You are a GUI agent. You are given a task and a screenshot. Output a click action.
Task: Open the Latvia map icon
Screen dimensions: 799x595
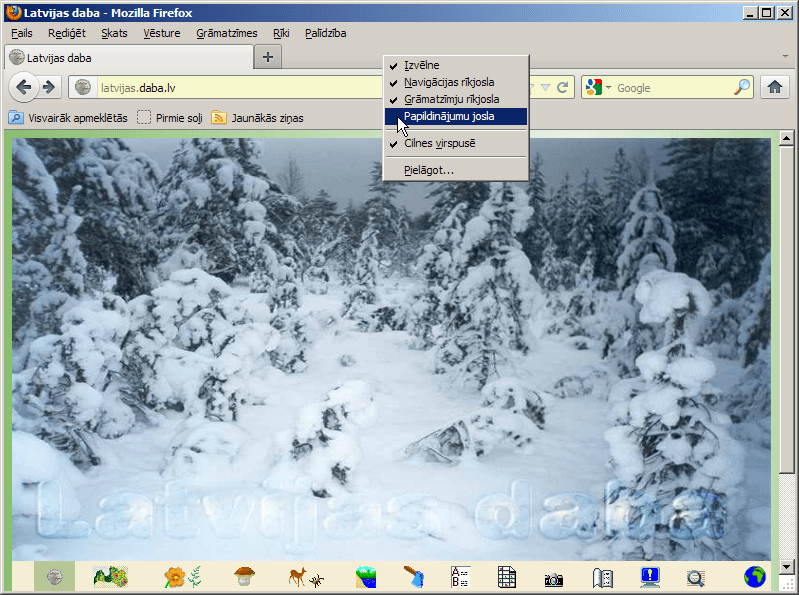pos(111,577)
